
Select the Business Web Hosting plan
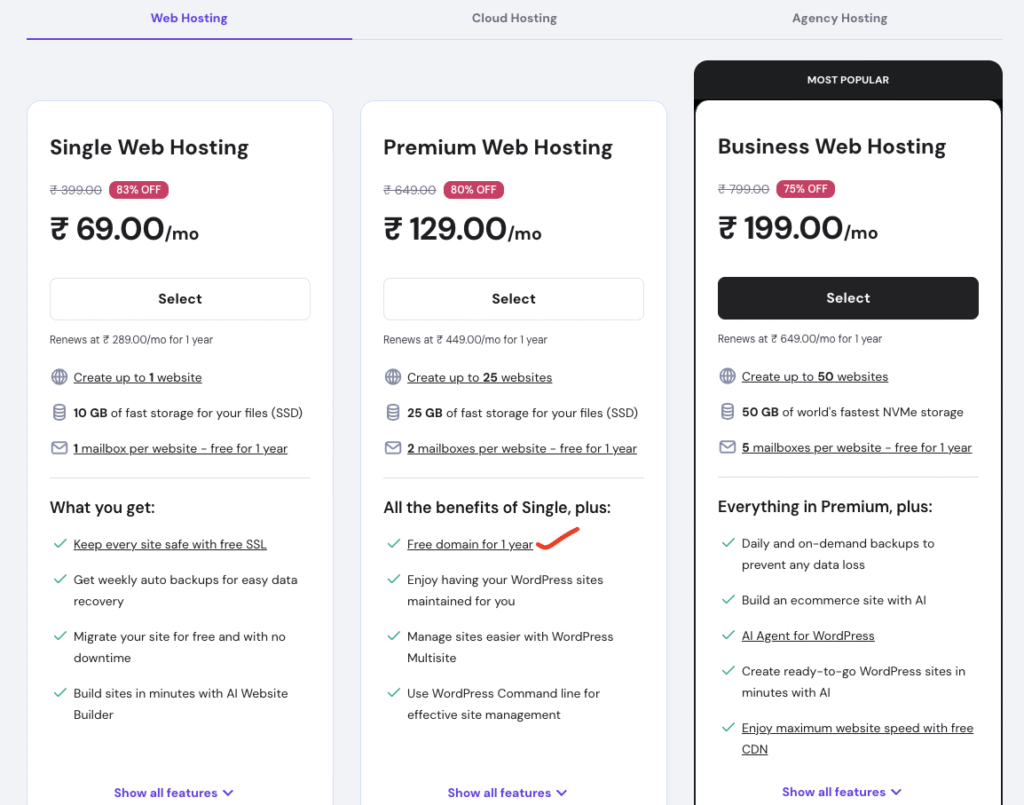(x=847, y=298)
